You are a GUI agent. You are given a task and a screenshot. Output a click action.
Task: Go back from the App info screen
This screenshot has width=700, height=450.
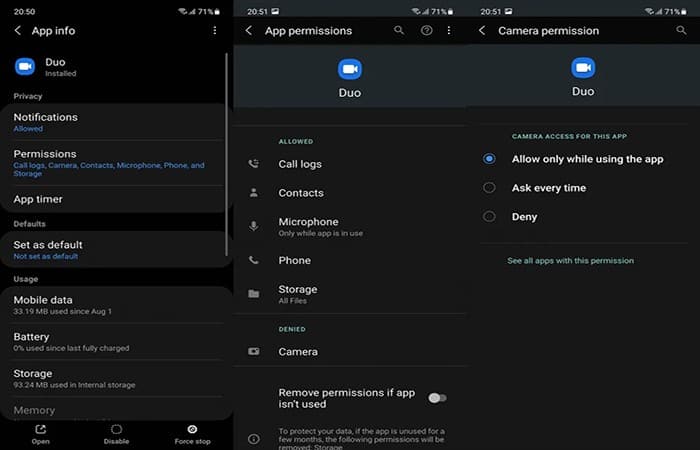[x=17, y=30]
